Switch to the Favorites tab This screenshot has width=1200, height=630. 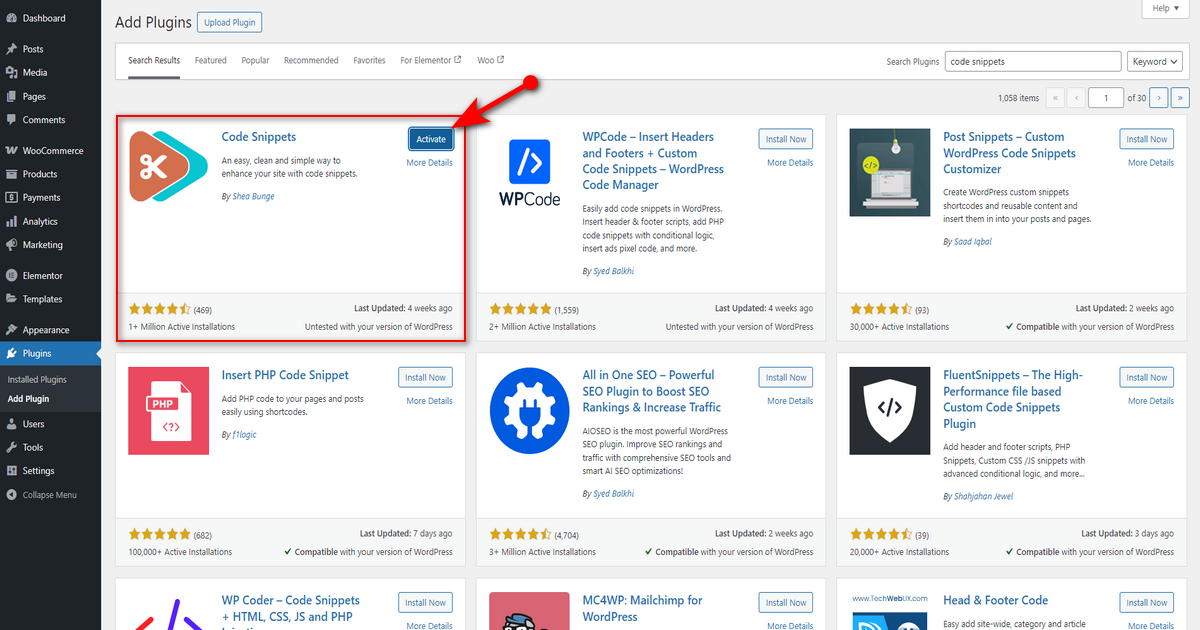[369, 60]
